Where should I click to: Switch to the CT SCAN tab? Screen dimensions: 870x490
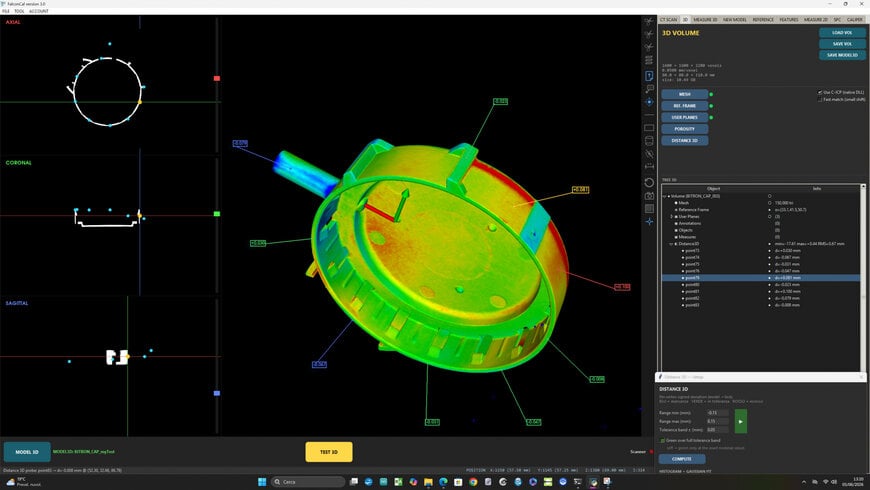pos(669,19)
